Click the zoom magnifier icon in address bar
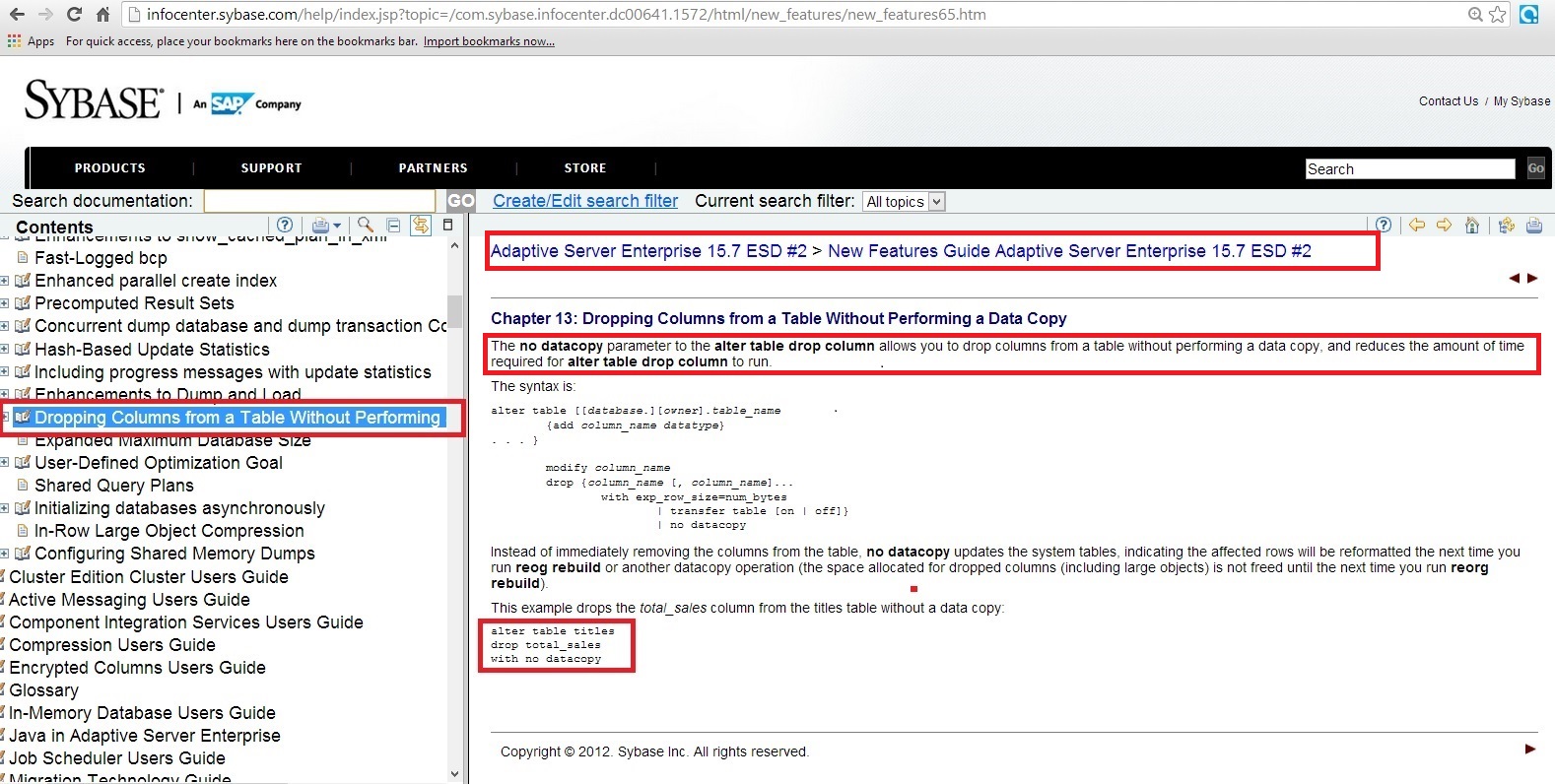The width and height of the screenshot is (1555, 784). tap(1475, 15)
